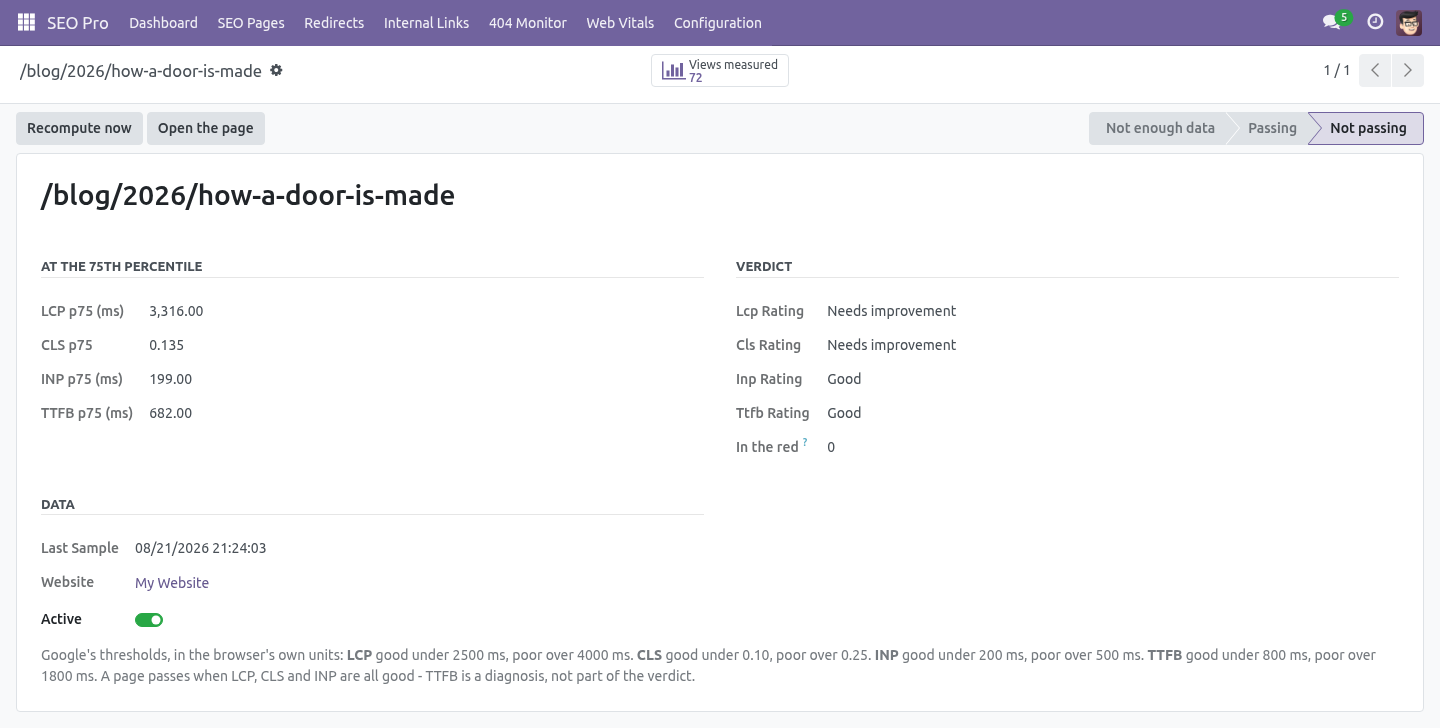Expand the Configuration menu
Screen dimensions: 1440x728
pos(718,22)
